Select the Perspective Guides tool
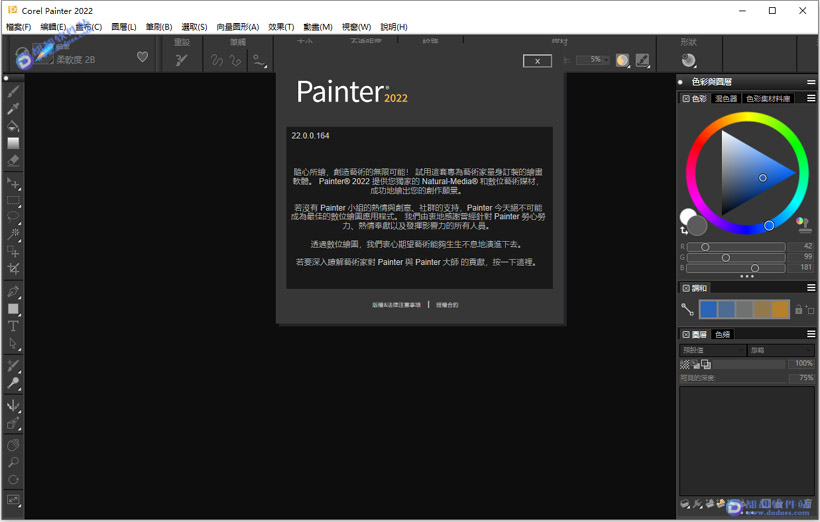Screen dimensions: 820x522 (x=13, y=423)
